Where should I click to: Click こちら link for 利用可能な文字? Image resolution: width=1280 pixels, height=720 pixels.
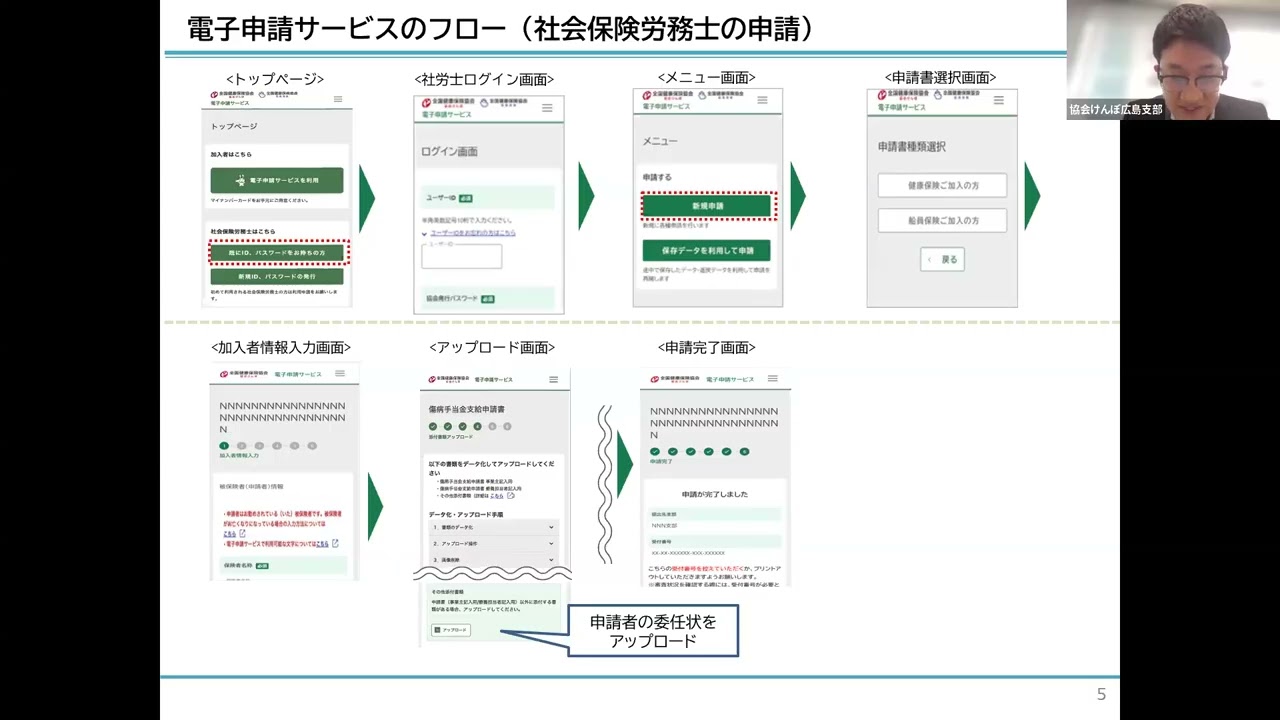tap(321, 543)
